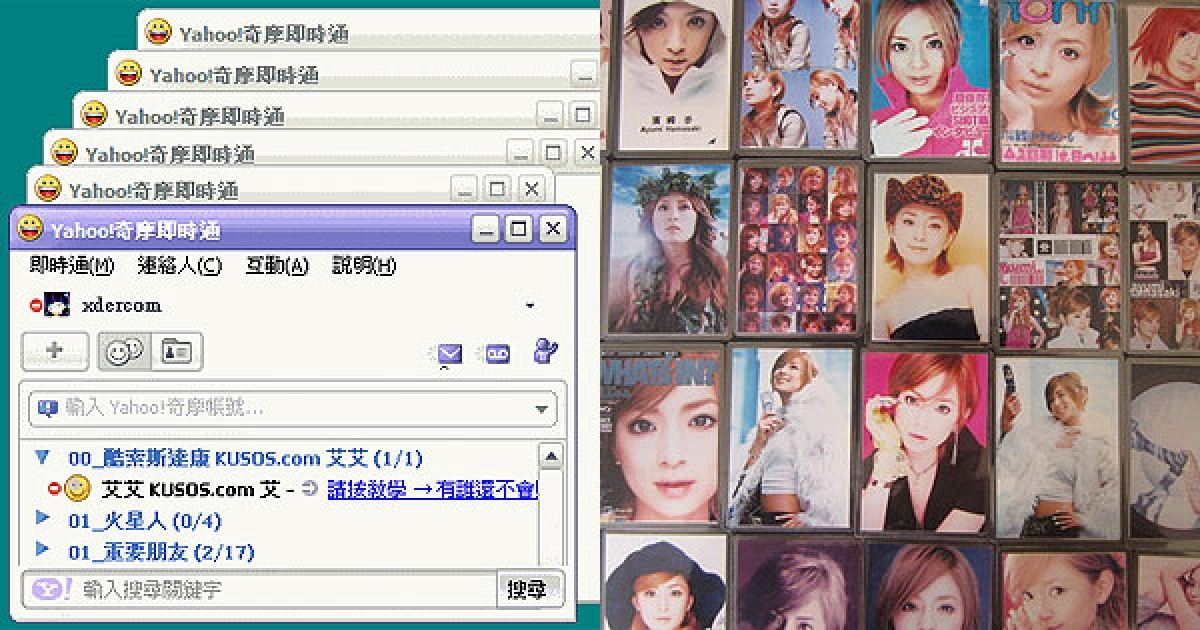The height and width of the screenshot is (630, 1200).
Task: Click the purple person icon beside voicemail
Action: (546, 351)
